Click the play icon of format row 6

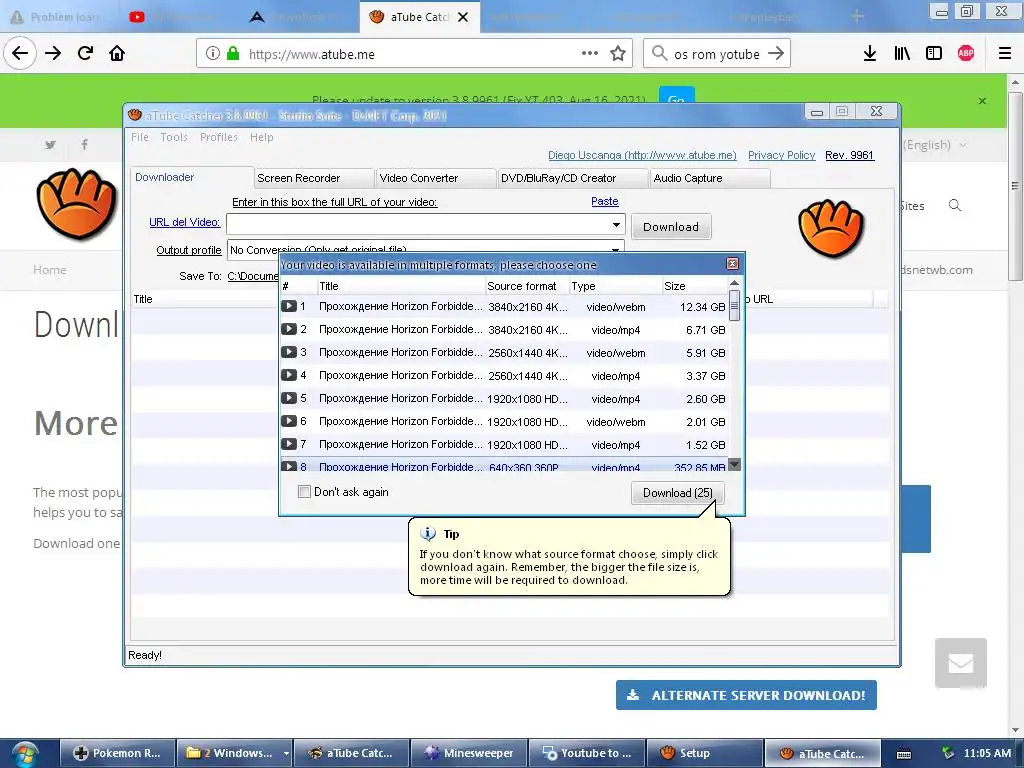pos(289,421)
